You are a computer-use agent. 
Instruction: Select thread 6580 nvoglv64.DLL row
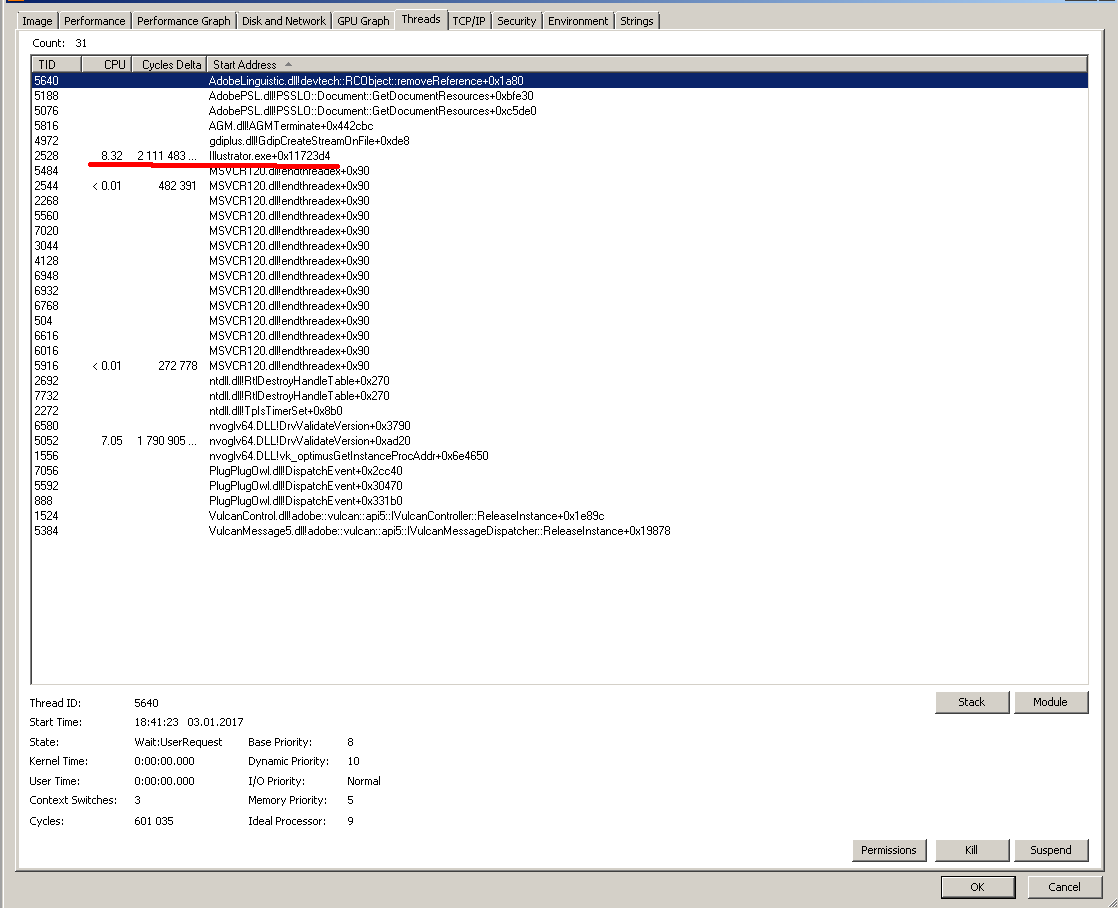560,425
